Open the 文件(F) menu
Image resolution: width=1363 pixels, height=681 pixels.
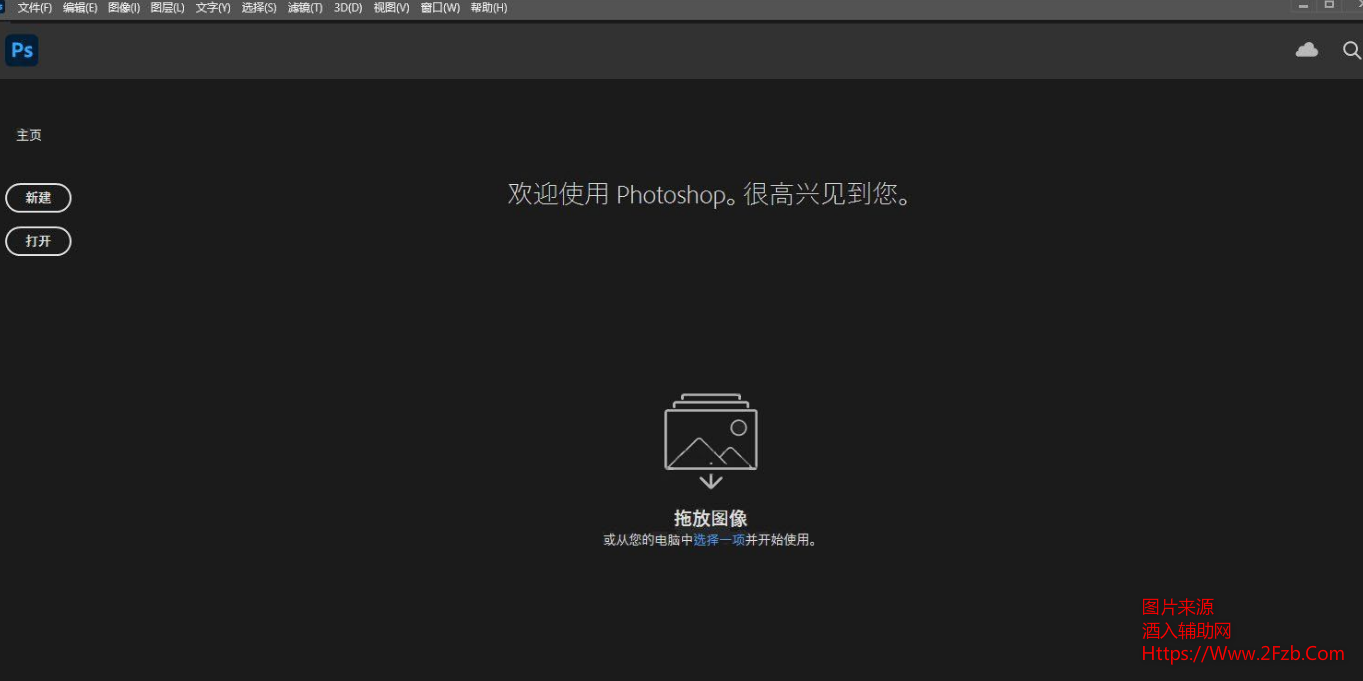[35, 8]
